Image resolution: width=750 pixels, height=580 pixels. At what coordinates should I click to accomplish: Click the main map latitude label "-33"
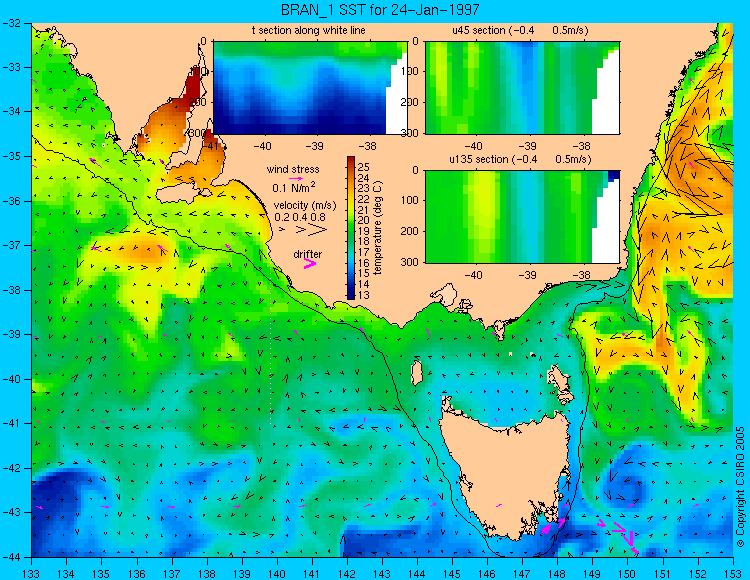pyautogui.click(x=12, y=67)
